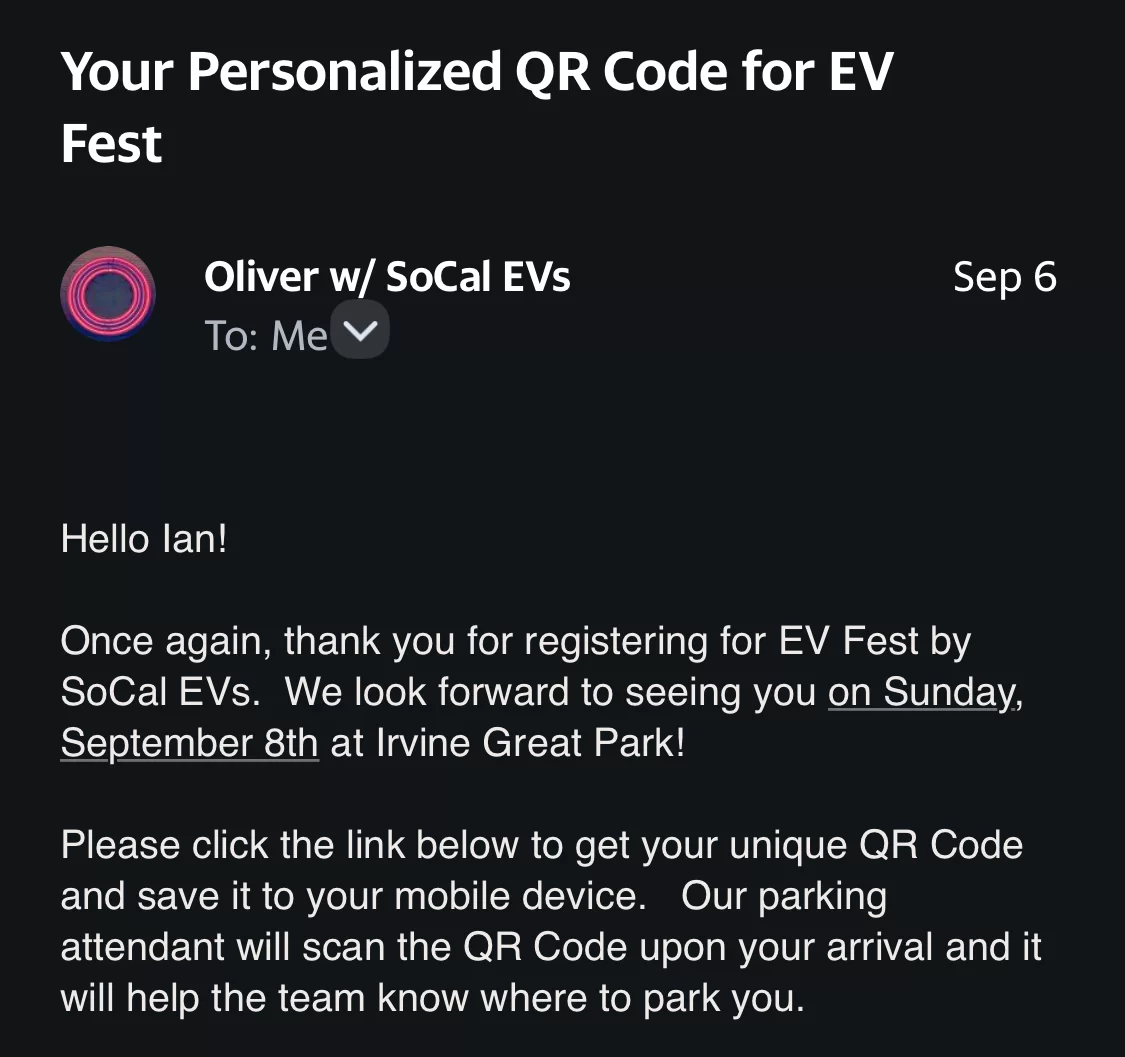This screenshot has width=1125, height=1057.
Task: Click the phrase 'upon your arrival' in the body
Action: (786, 948)
